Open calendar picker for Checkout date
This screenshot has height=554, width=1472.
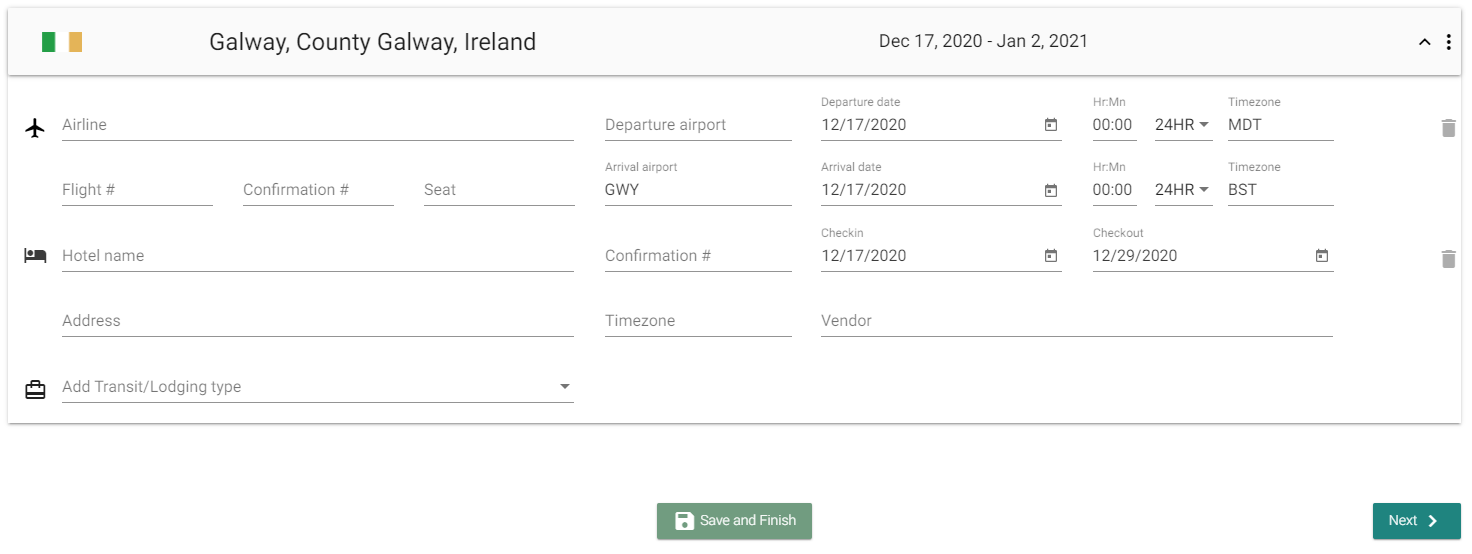click(1322, 256)
